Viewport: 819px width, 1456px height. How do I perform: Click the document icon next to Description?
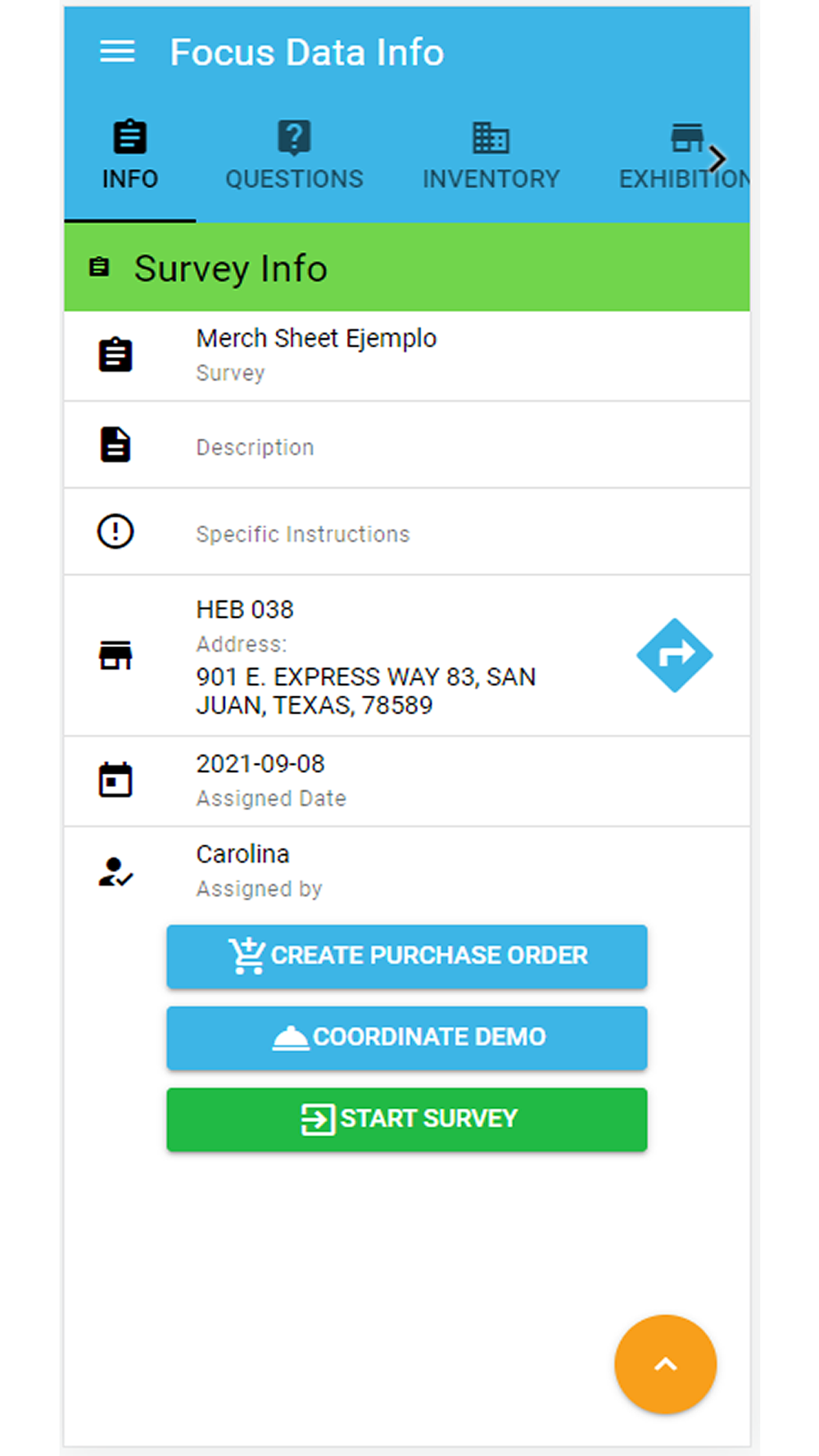[115, 445]
